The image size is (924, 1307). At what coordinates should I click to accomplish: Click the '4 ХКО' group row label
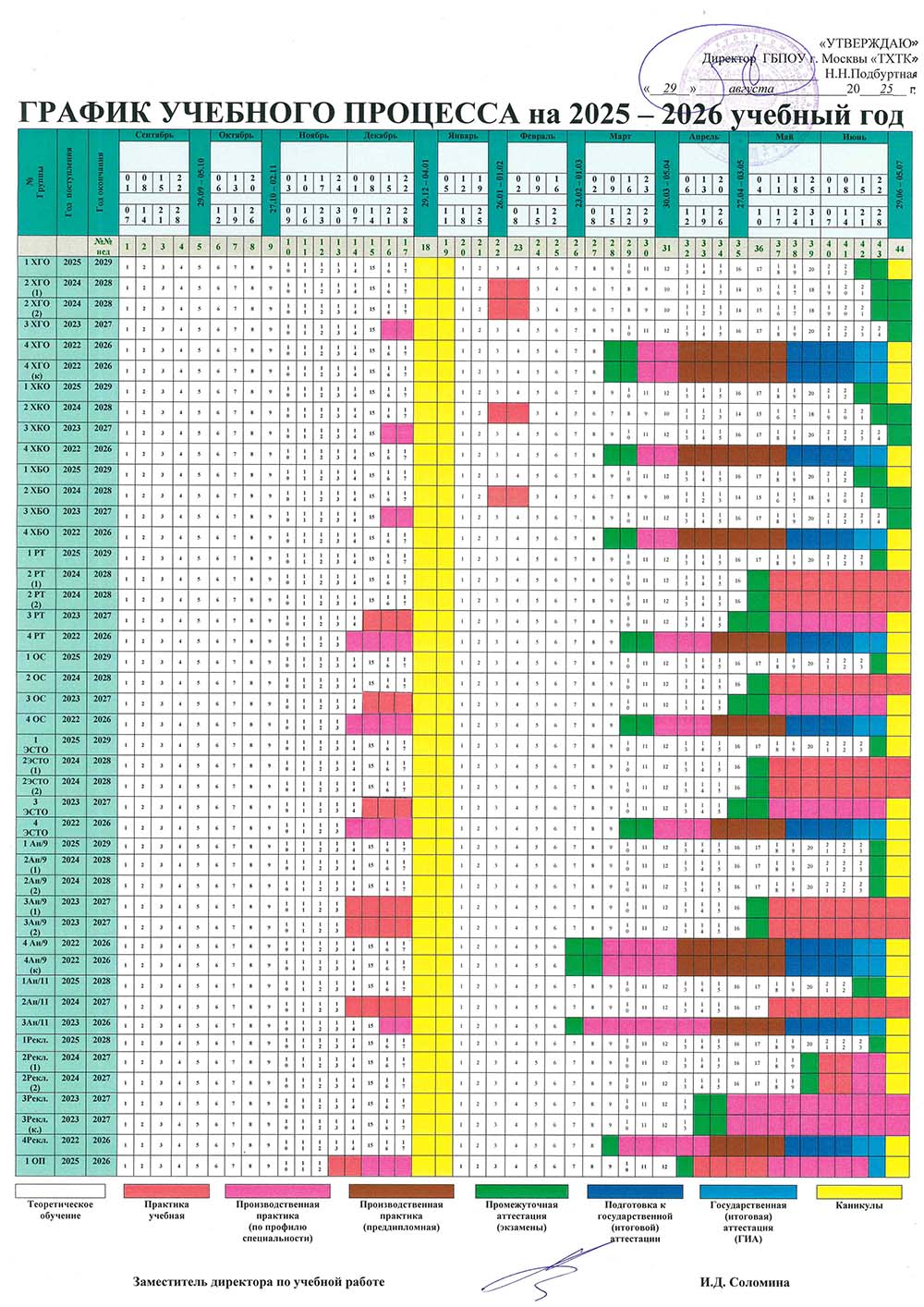click(37, 449)
